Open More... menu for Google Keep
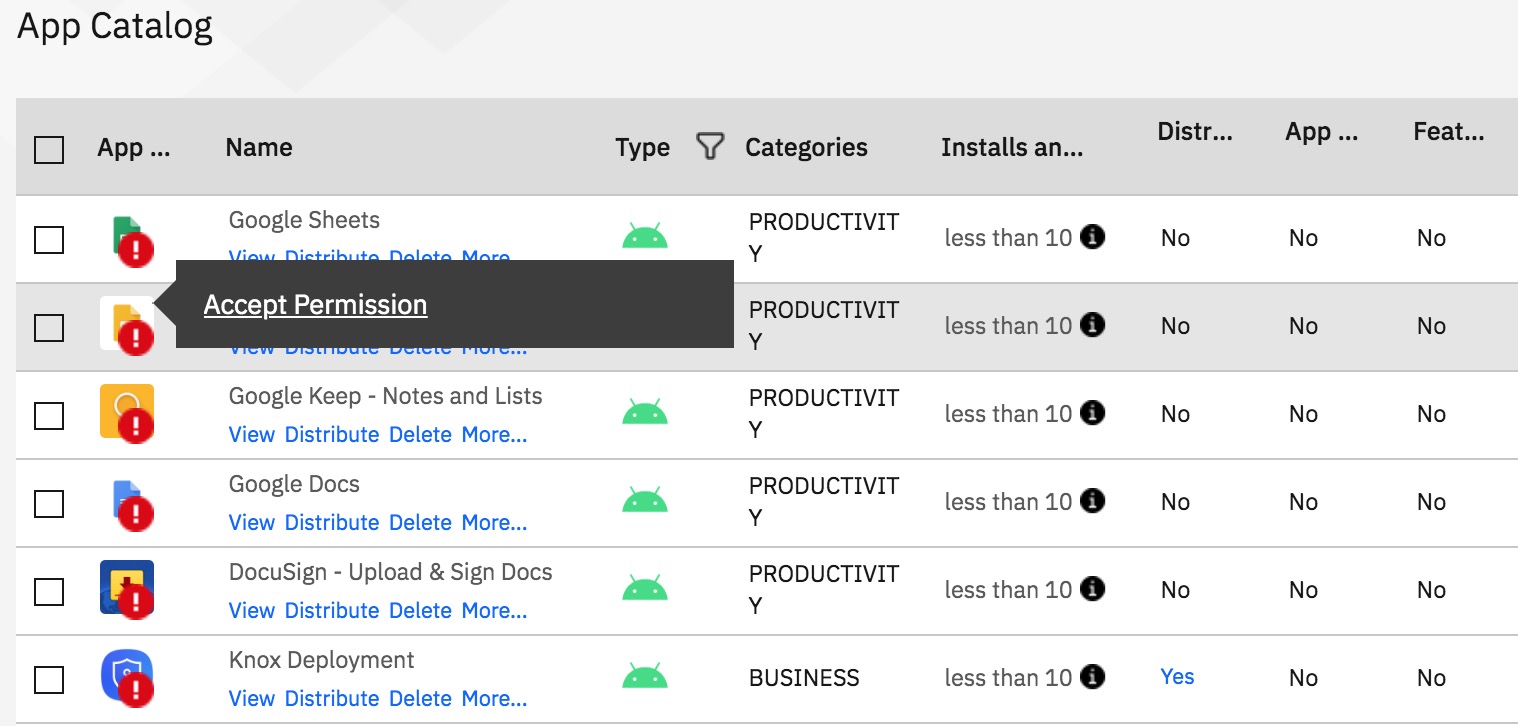Viewport: 1518px width, 726px height. coord(494,435)
